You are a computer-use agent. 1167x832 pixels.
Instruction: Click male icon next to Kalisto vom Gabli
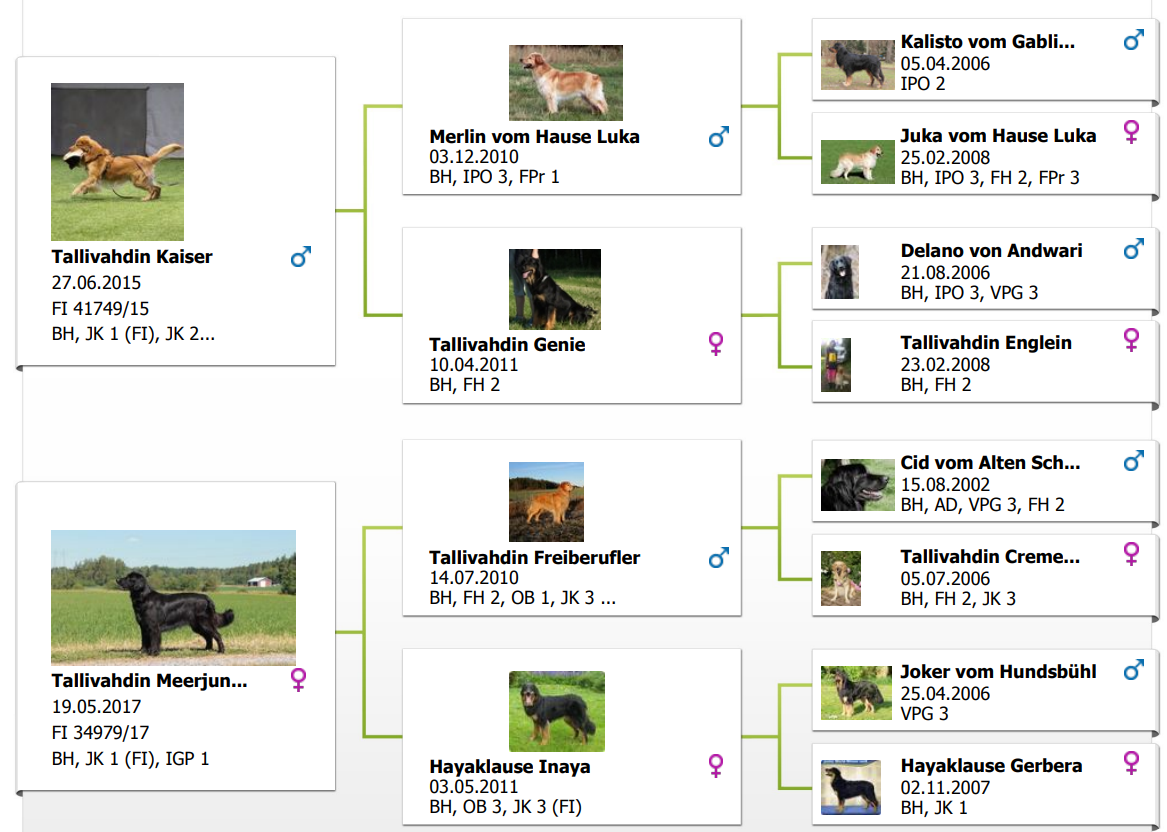(x=1133, y=41)
